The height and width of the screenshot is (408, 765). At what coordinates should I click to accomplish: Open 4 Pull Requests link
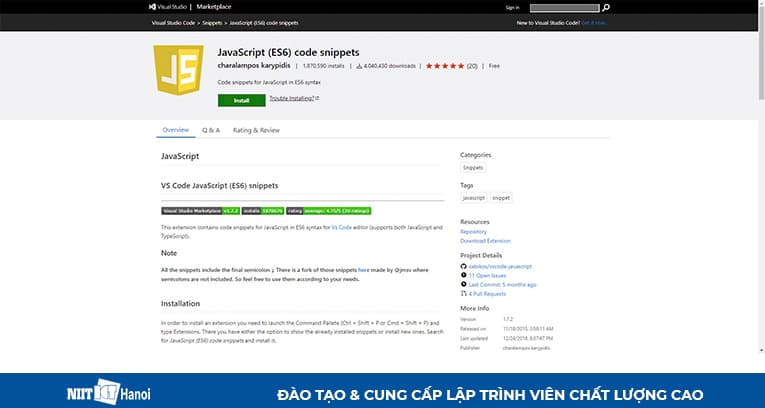487,294
